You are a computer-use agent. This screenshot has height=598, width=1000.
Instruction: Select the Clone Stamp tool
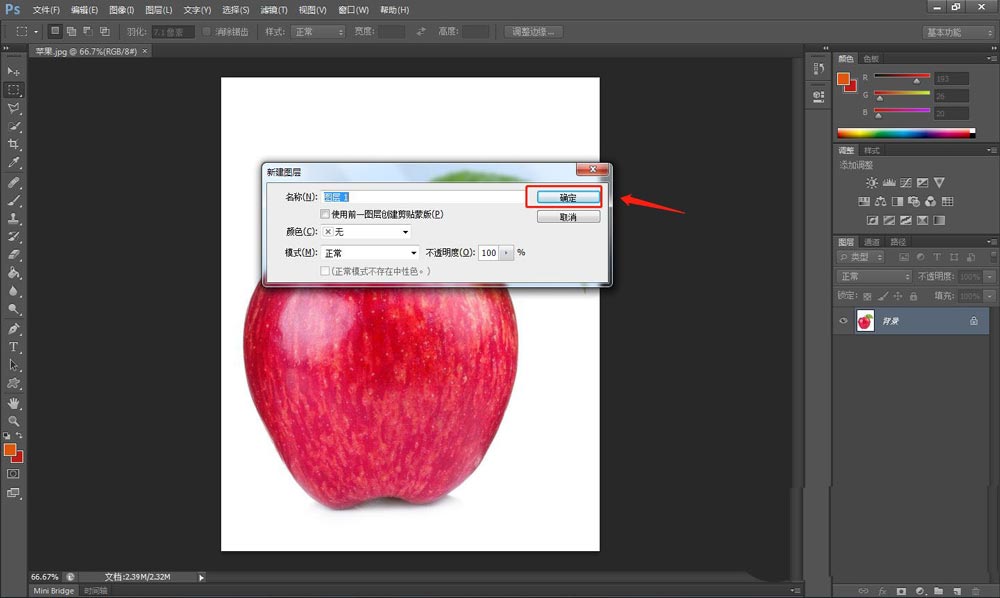(x=13, y=219)
